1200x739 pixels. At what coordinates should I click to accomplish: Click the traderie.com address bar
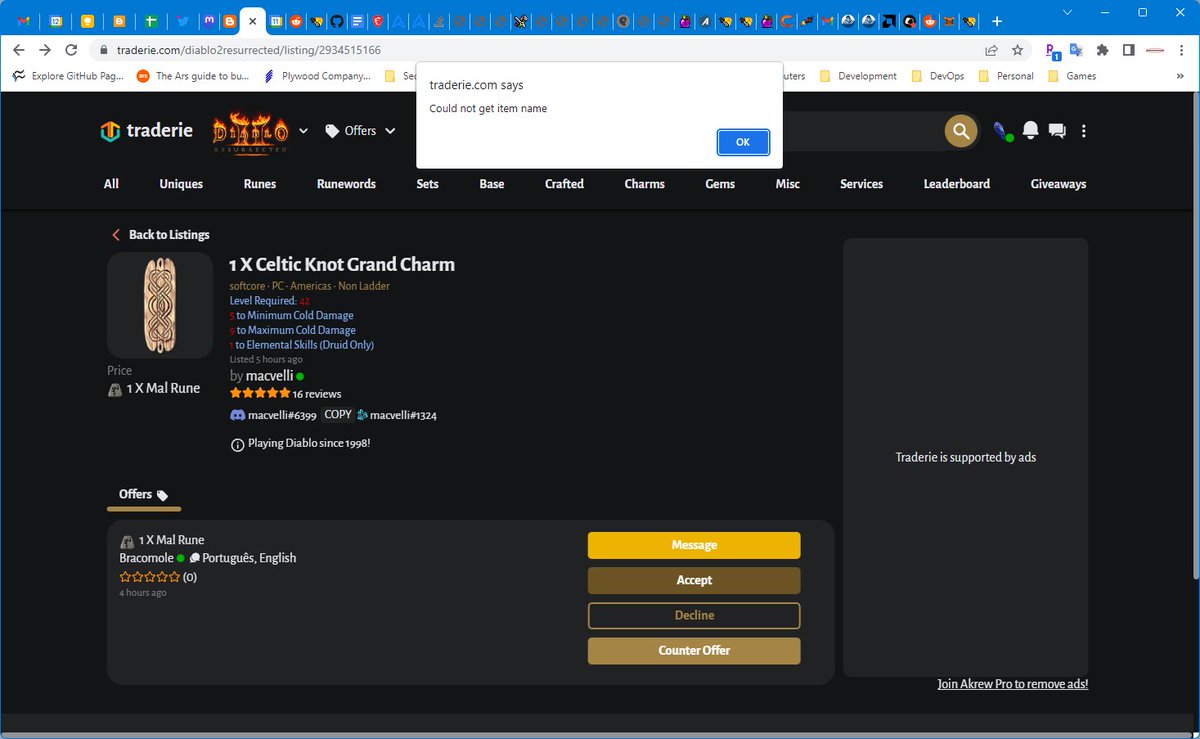(x=540, y=50)
